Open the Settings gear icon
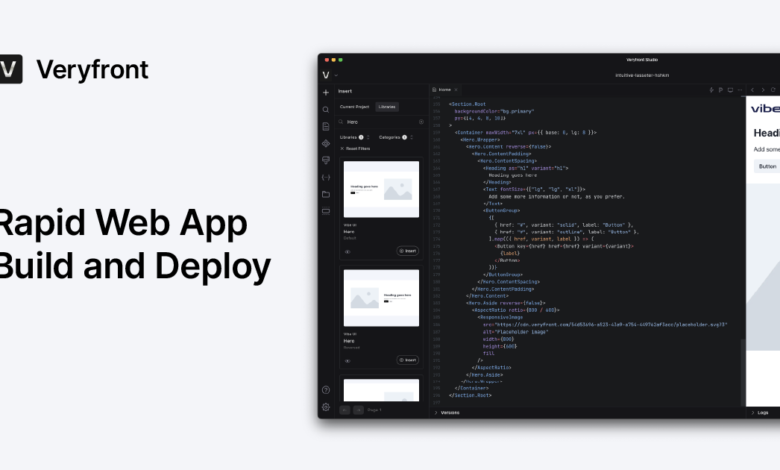The height and width of the screenshot is (470, 780). (326, 407)
